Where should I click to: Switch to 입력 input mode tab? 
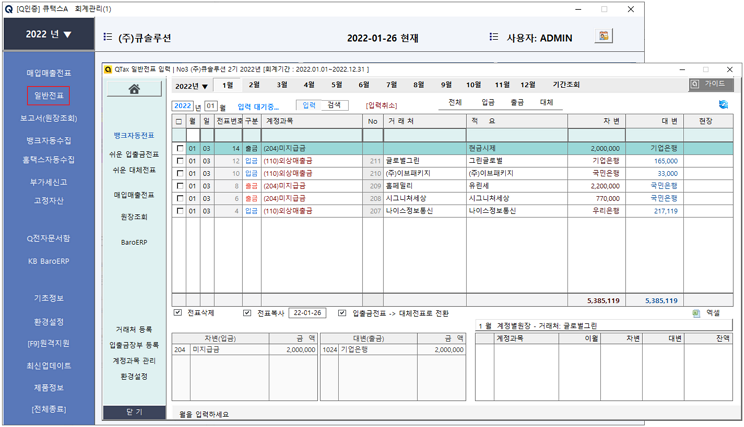pos(309,105)
